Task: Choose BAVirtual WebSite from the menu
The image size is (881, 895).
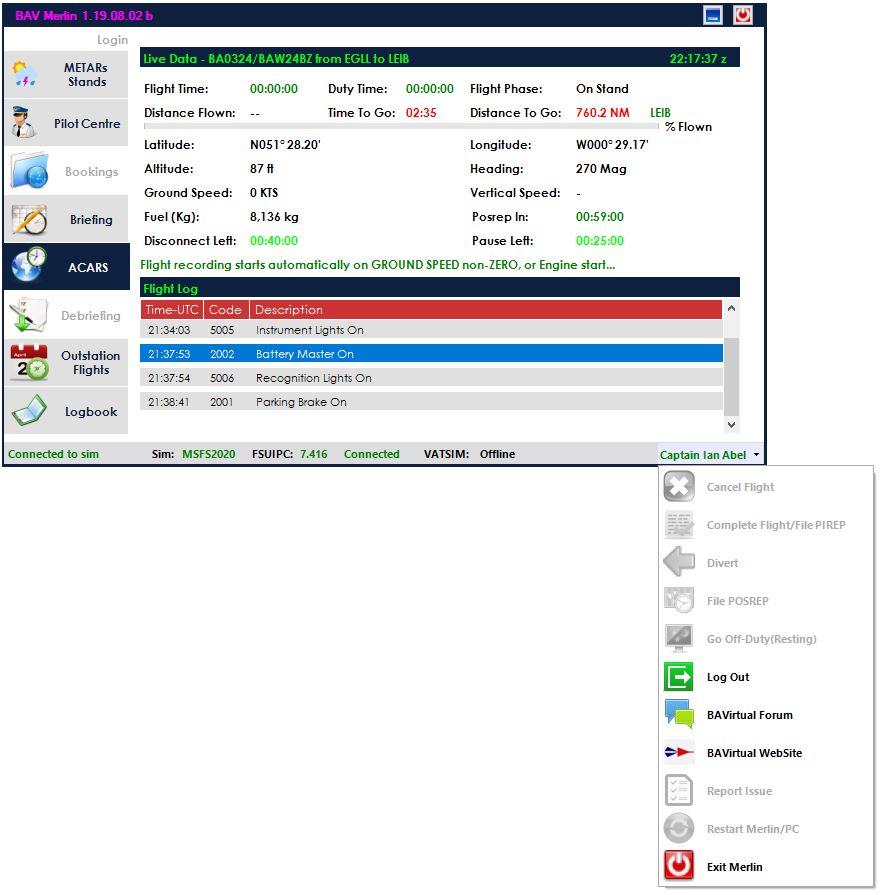Action: [x=766, y=753]
